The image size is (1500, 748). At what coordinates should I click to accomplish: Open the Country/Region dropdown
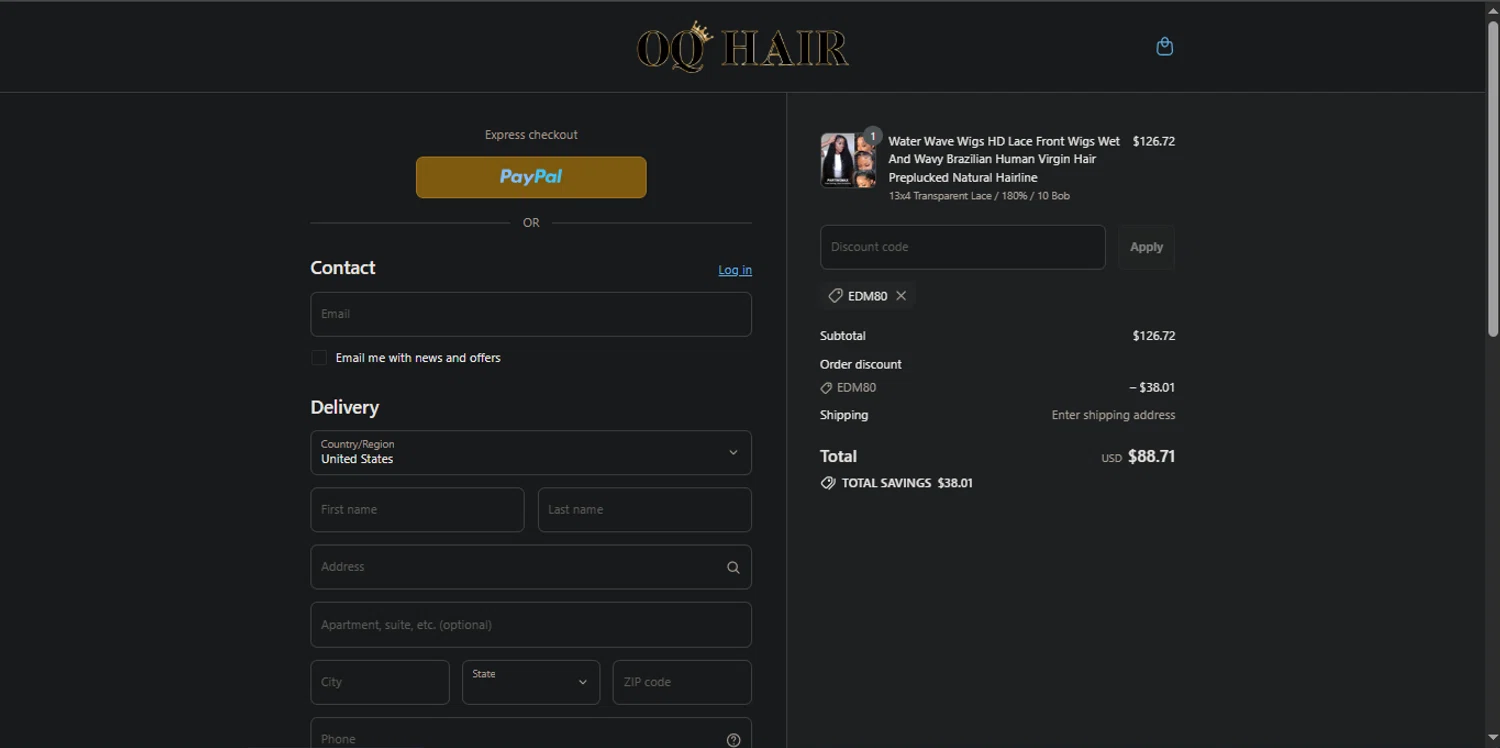(531, 453)
